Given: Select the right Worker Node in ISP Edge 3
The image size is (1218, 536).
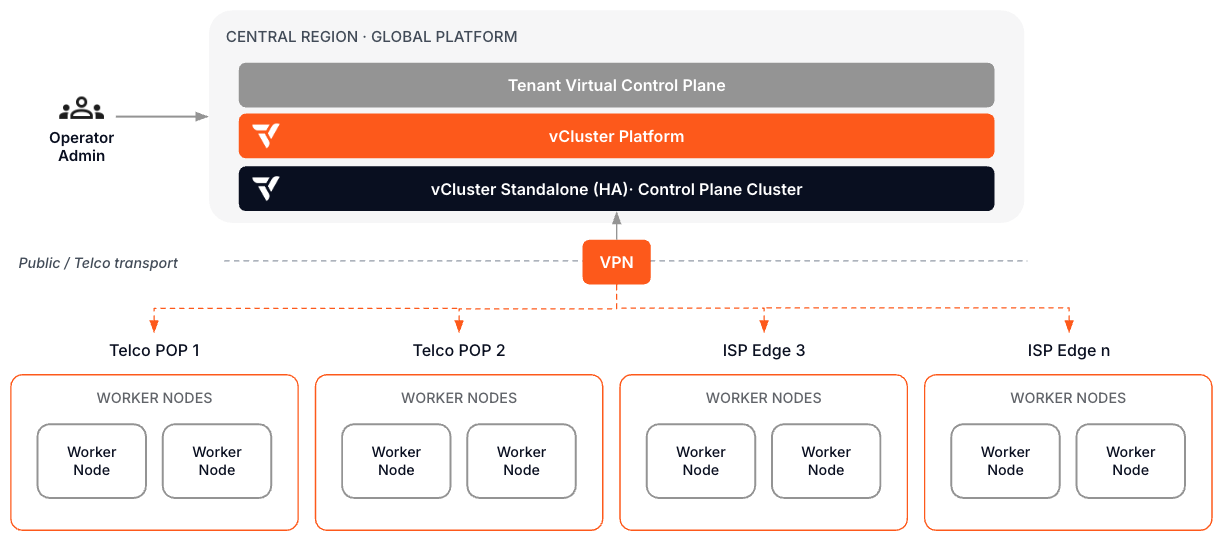Looking at the screenshot, I should [826, 461].
